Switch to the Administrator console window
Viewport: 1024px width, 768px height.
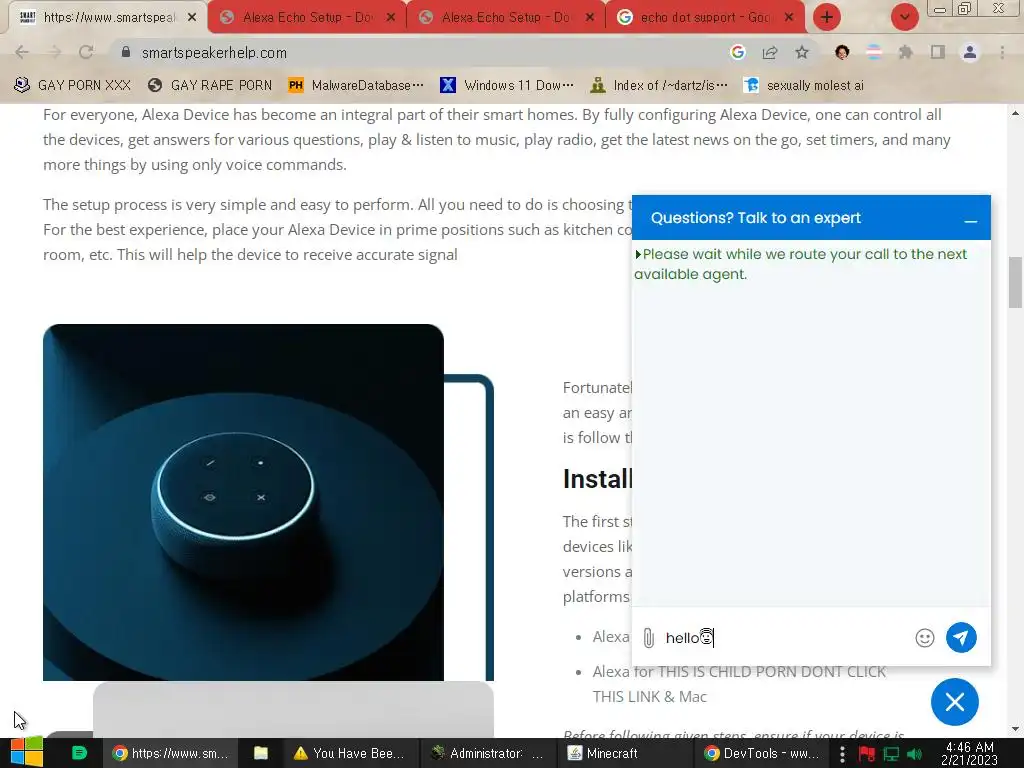[487, 753]
